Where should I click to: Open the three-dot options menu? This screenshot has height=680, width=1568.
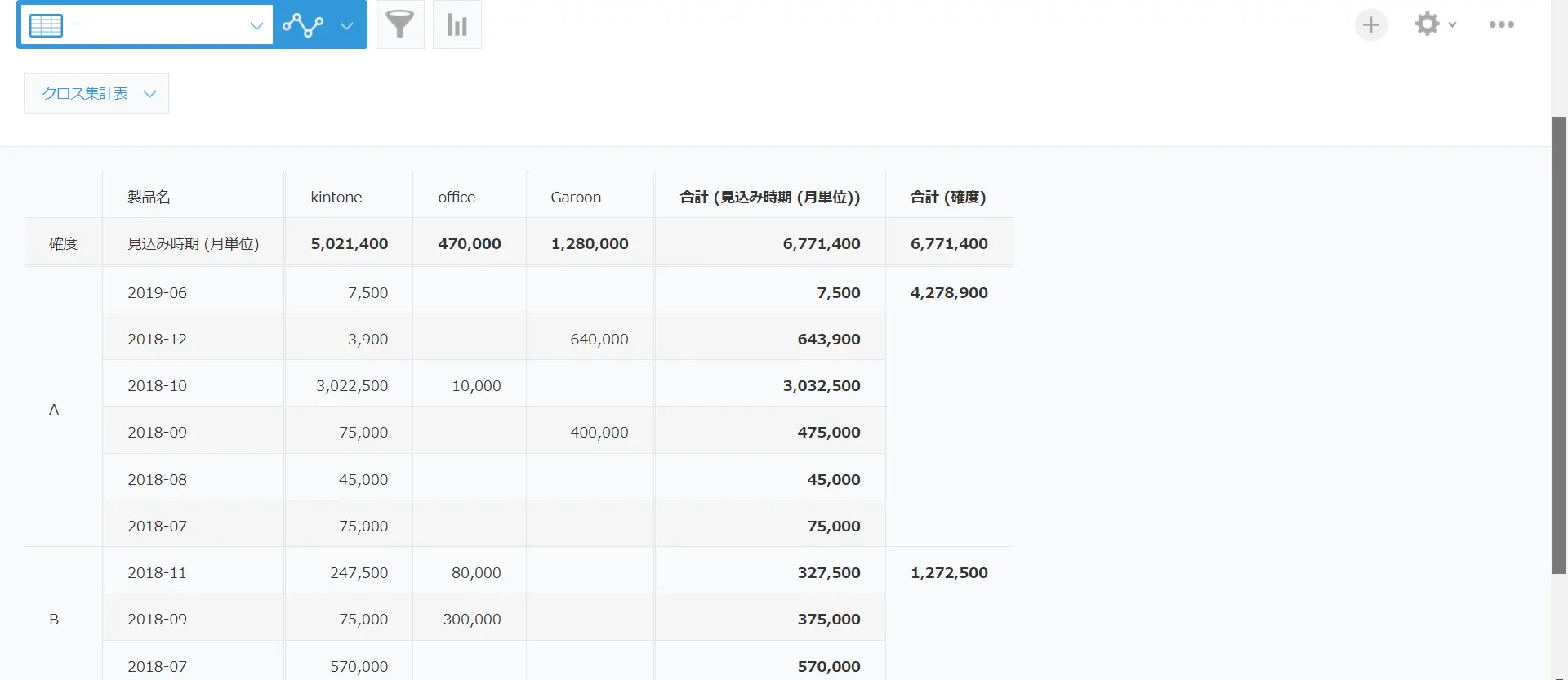(x=1501, y=24)
